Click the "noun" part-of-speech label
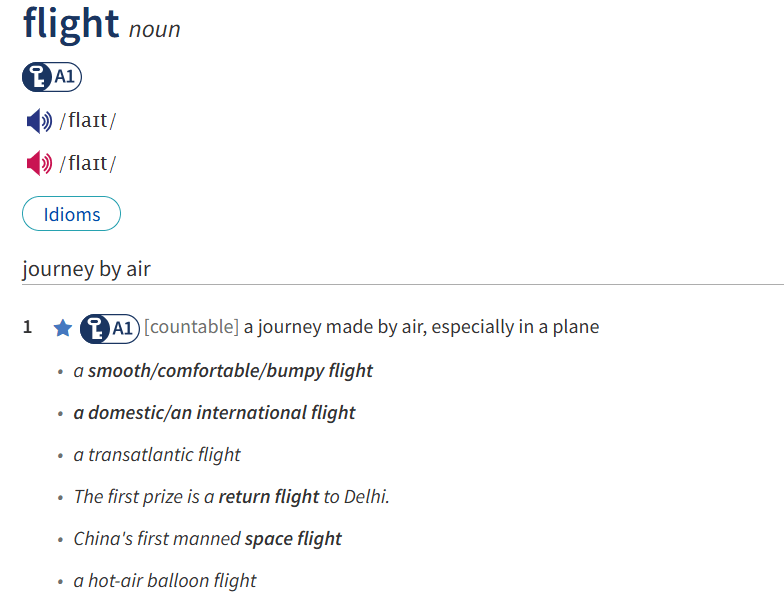784x614 pixels. point(155,30)
